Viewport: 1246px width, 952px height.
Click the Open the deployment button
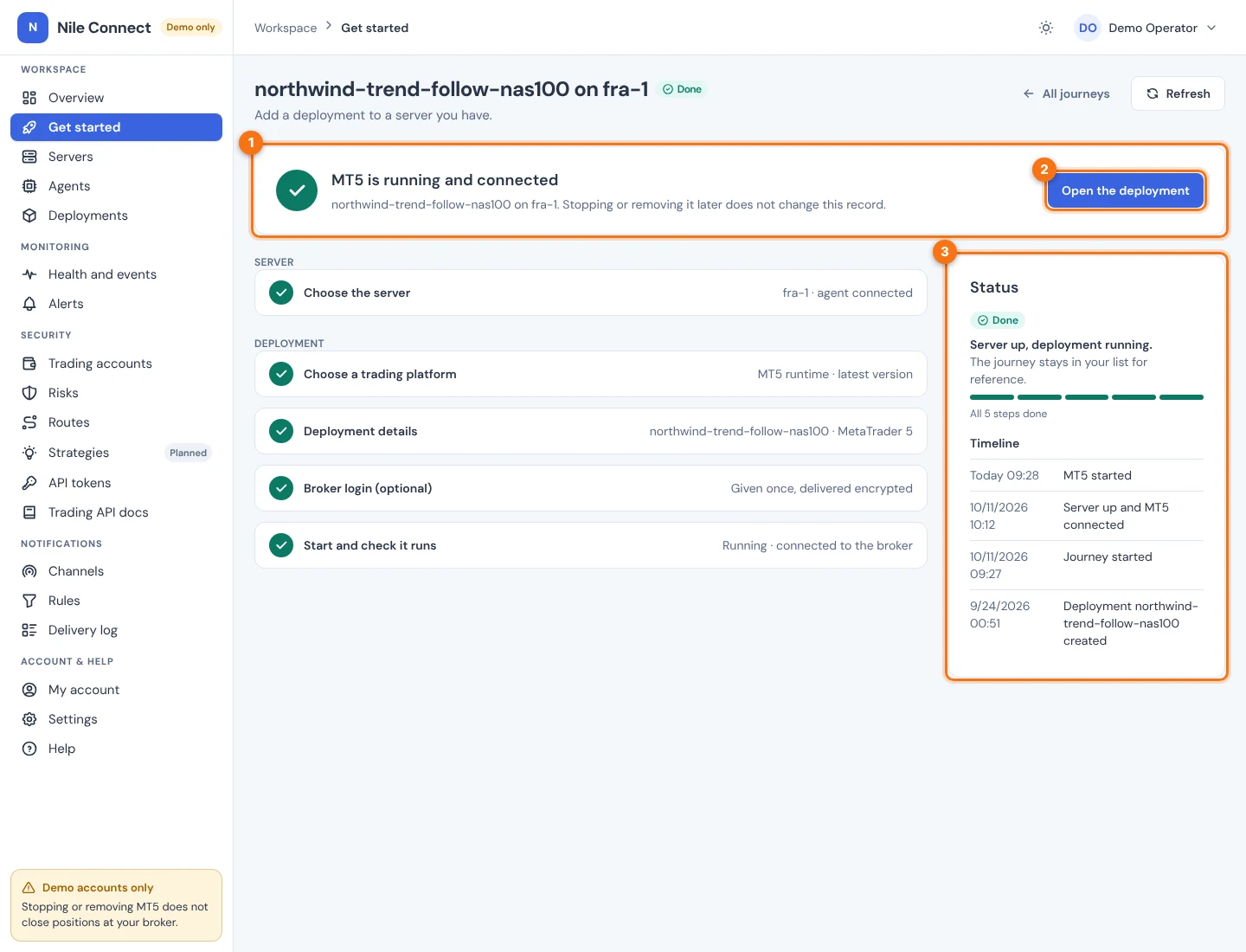point(1125,190)
